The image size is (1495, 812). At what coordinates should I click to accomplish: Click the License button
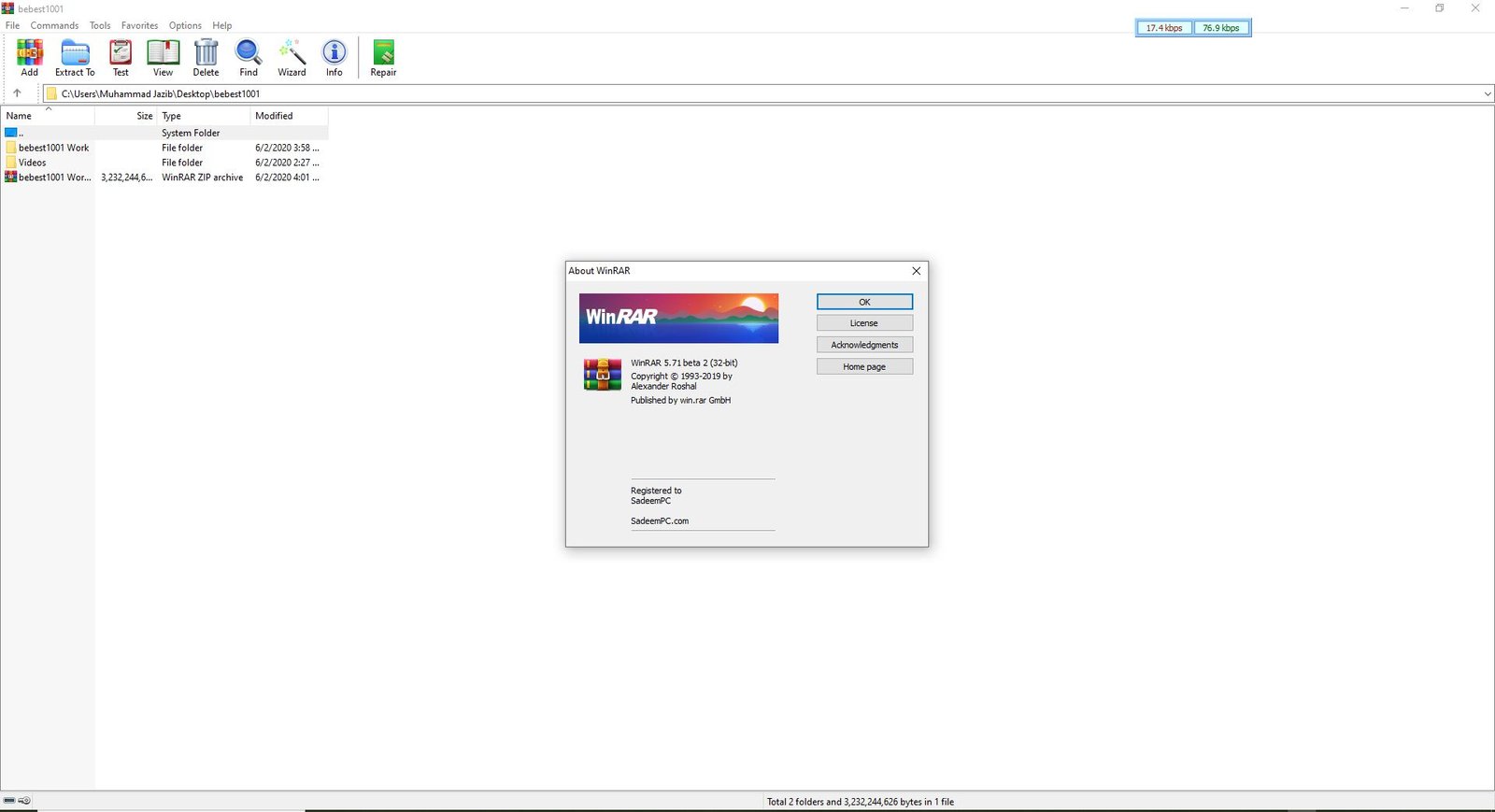click(x=864, y=323)
